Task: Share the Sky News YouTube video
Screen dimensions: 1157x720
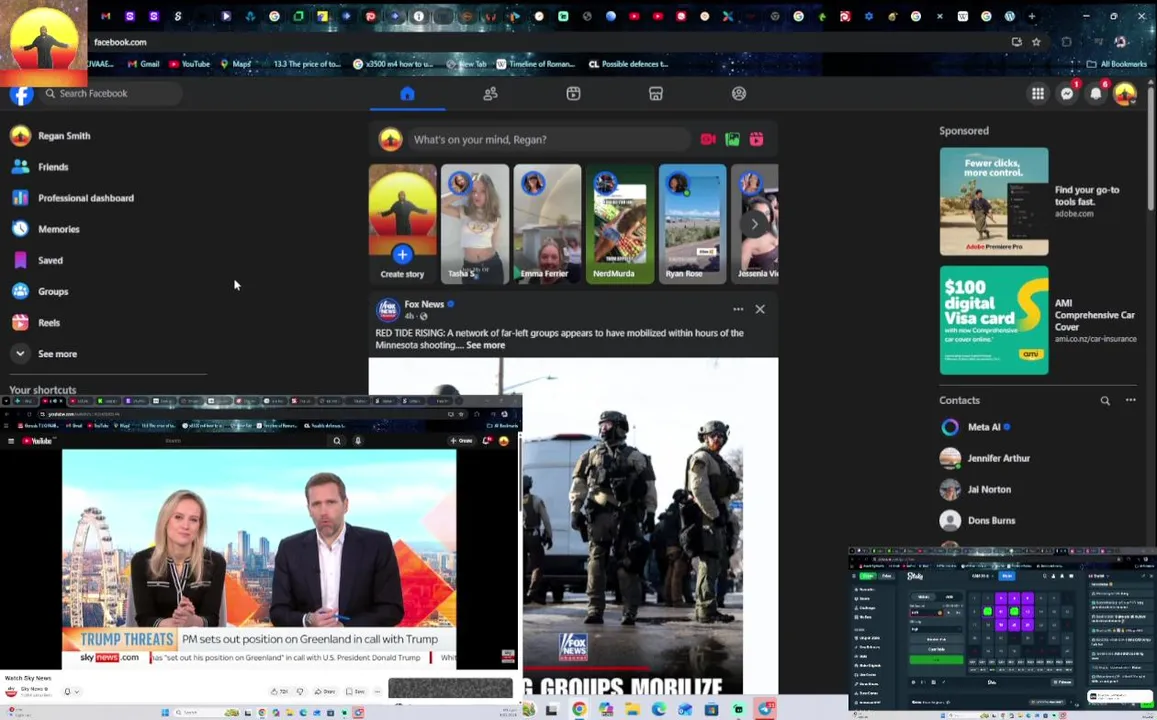Action: tap(325, 692)
